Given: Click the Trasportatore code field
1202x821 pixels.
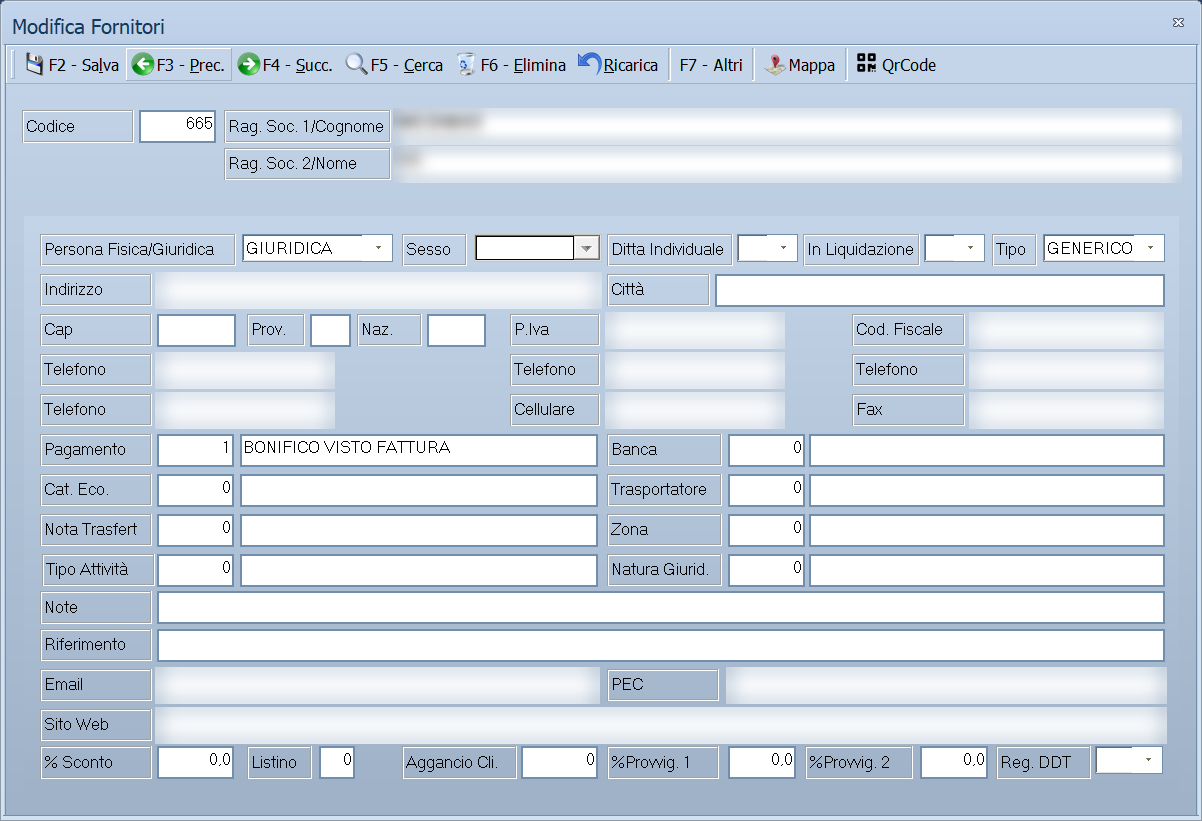Looking at the screenshot, I should (767, 490).
